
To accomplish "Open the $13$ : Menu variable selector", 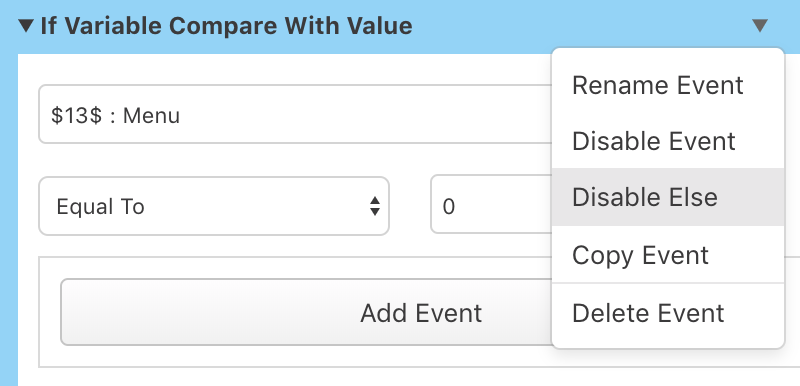I will 295,114.
